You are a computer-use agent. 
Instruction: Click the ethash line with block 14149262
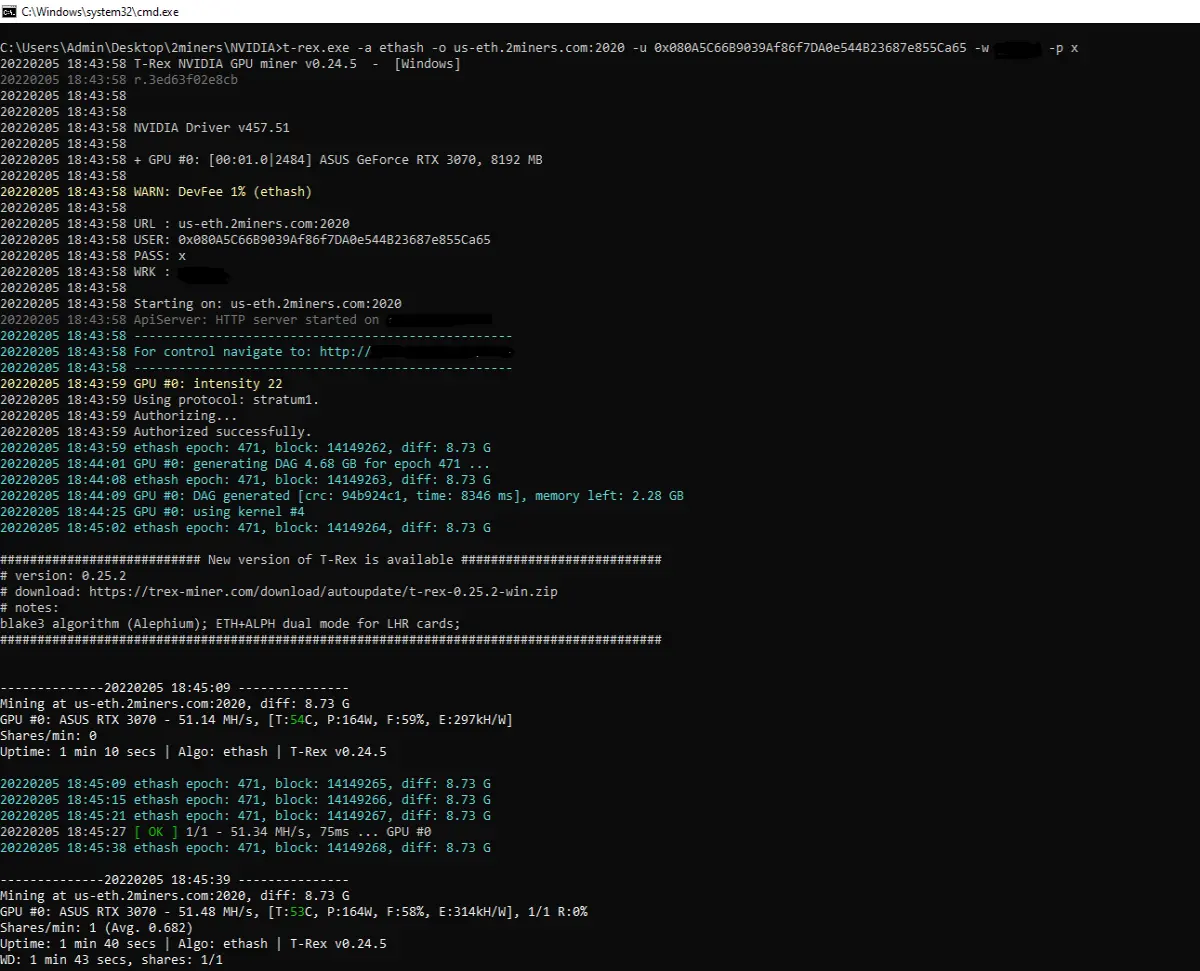[x=245, y=448]
